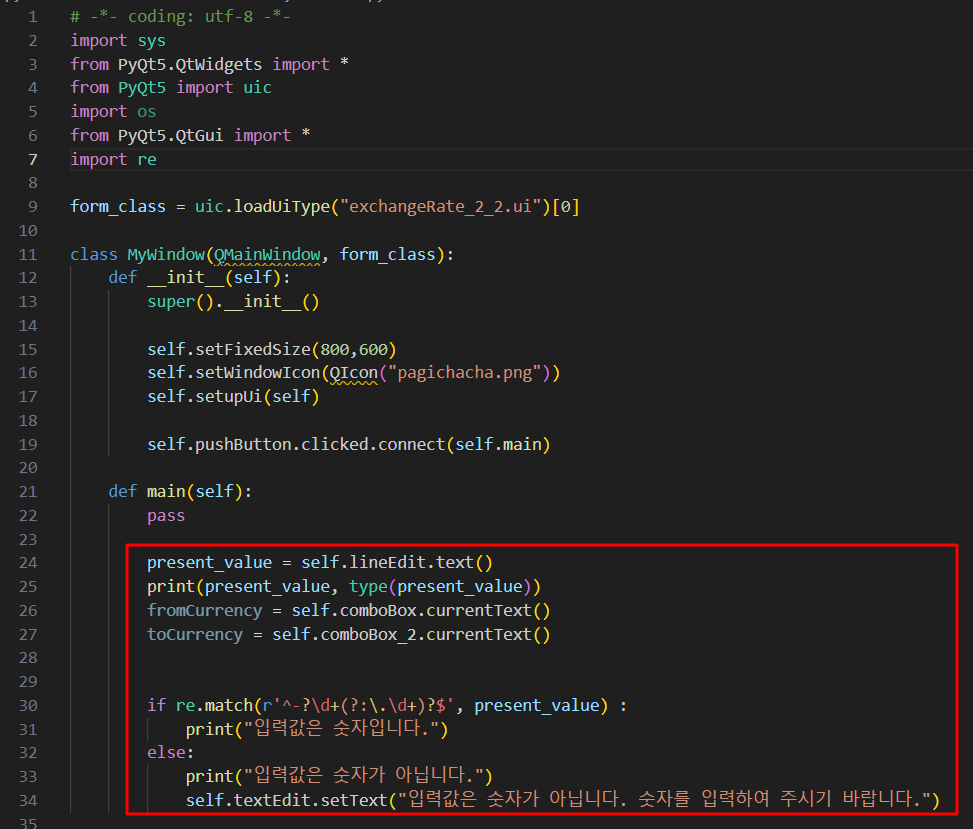Click the 'import os' line
Screen dimensions: 973x829
point(113,112)
